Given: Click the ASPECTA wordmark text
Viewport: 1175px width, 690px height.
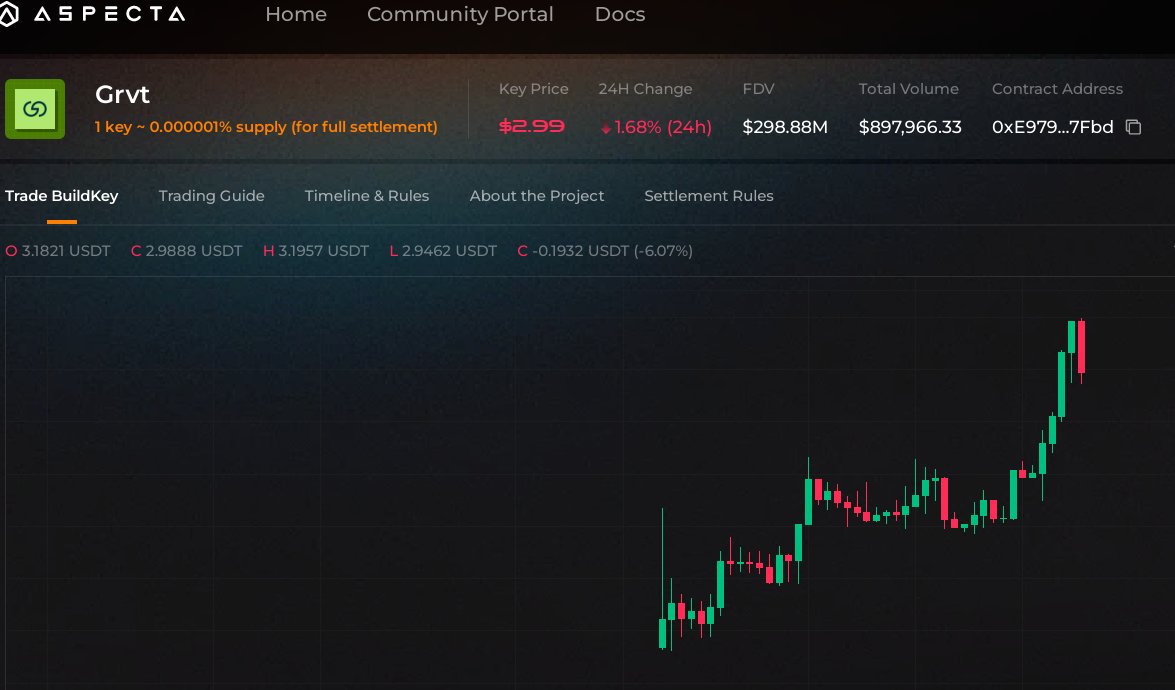Looking at the screenshot, I should coord(110,14).
